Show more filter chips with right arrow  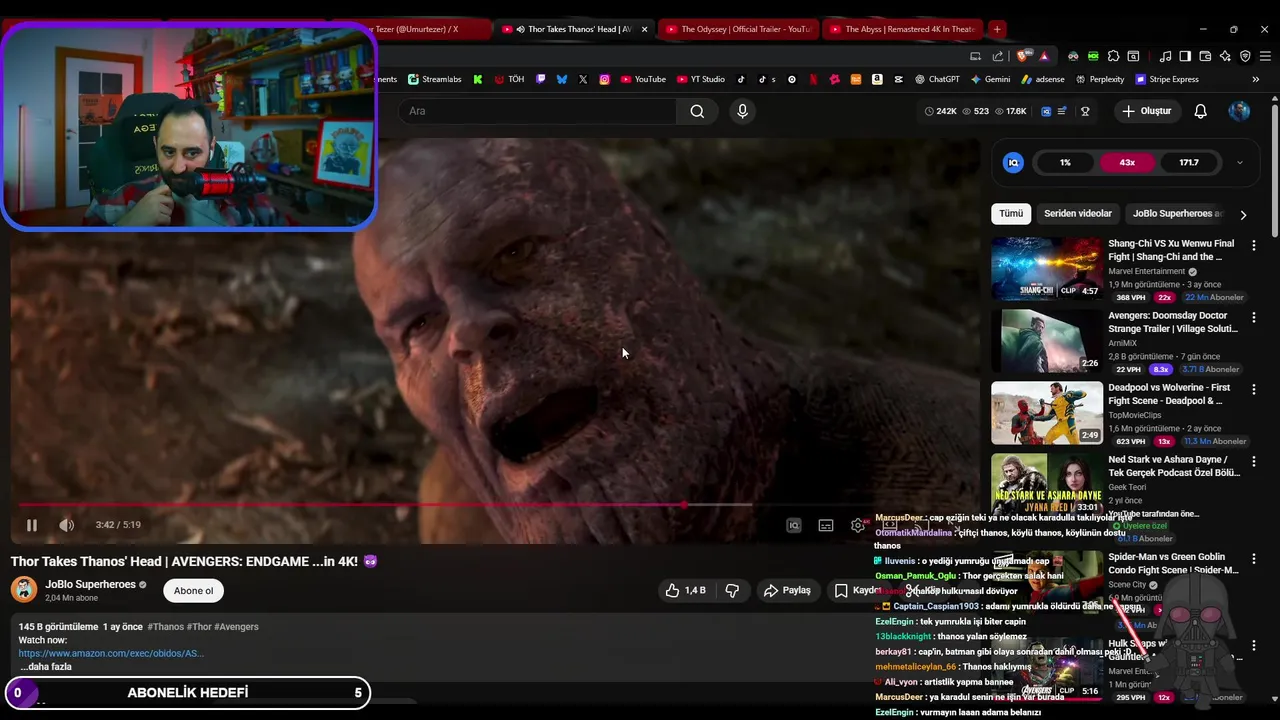pyautogui.click(x=1243, y=214)
